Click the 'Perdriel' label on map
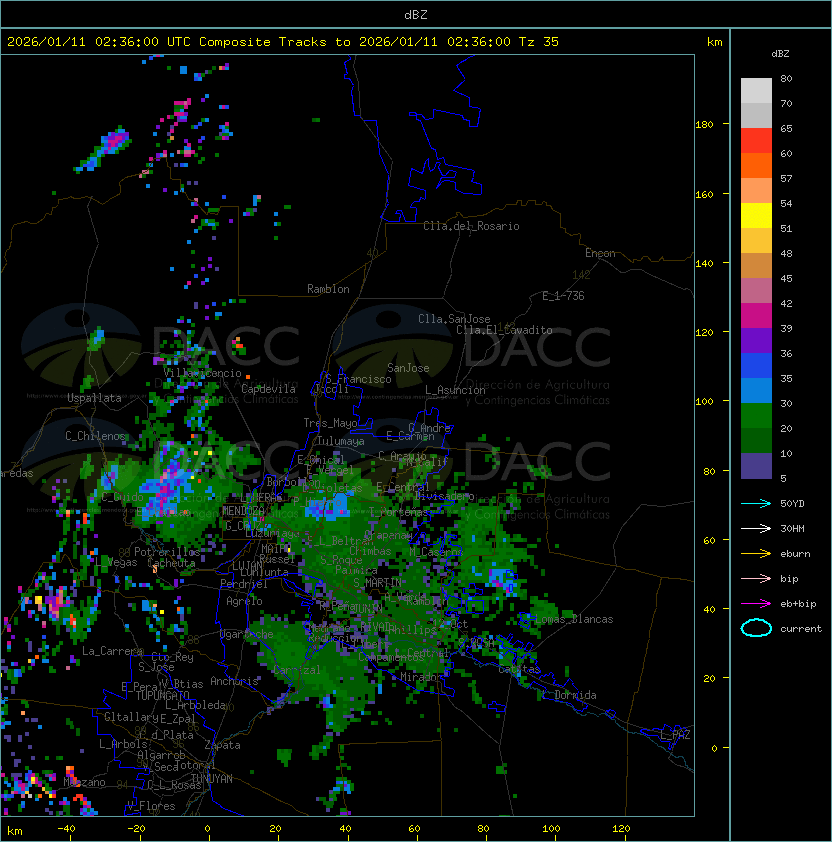 point(244,584)
